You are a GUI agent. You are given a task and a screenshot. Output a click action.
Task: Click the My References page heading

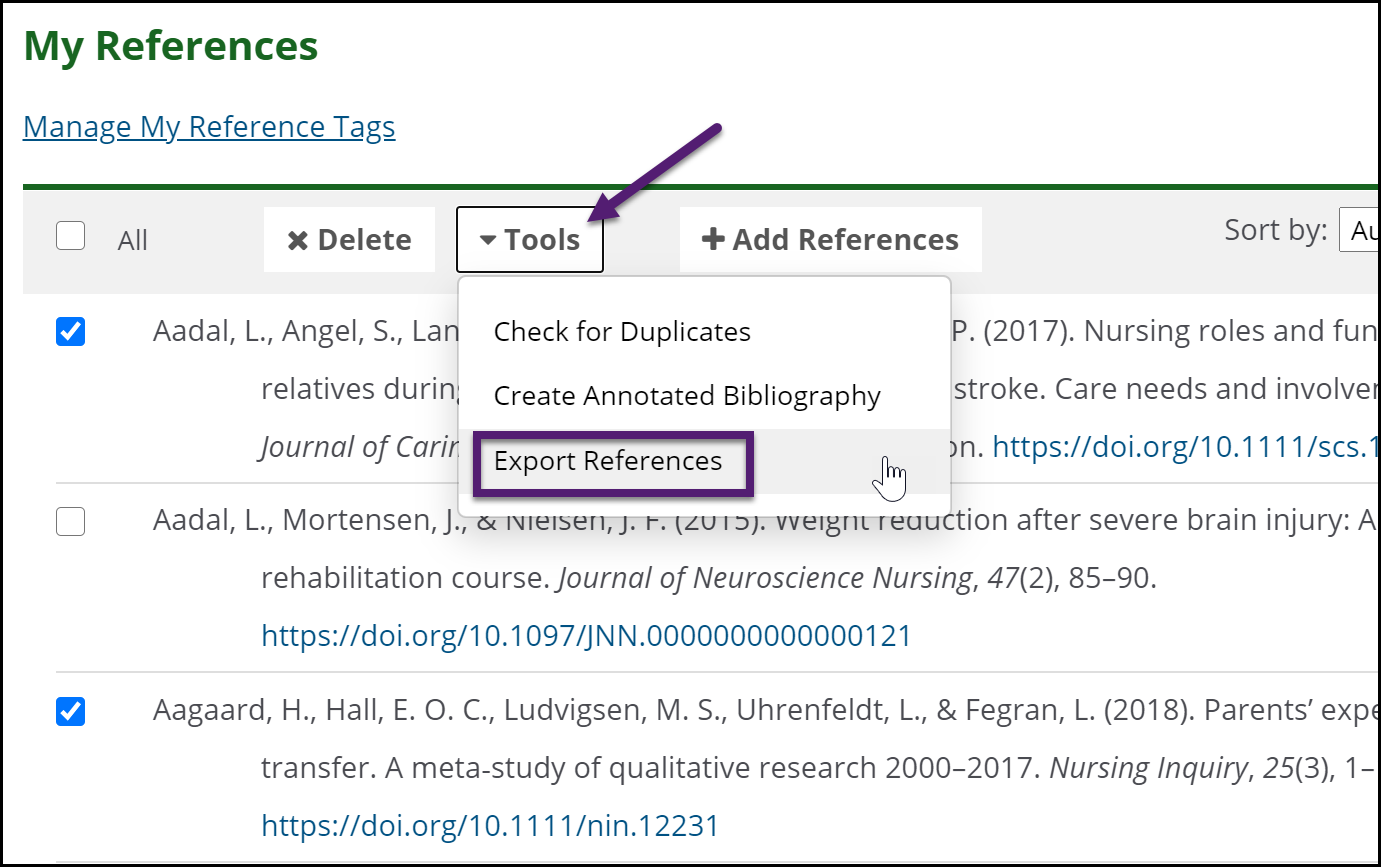[169, 45]
